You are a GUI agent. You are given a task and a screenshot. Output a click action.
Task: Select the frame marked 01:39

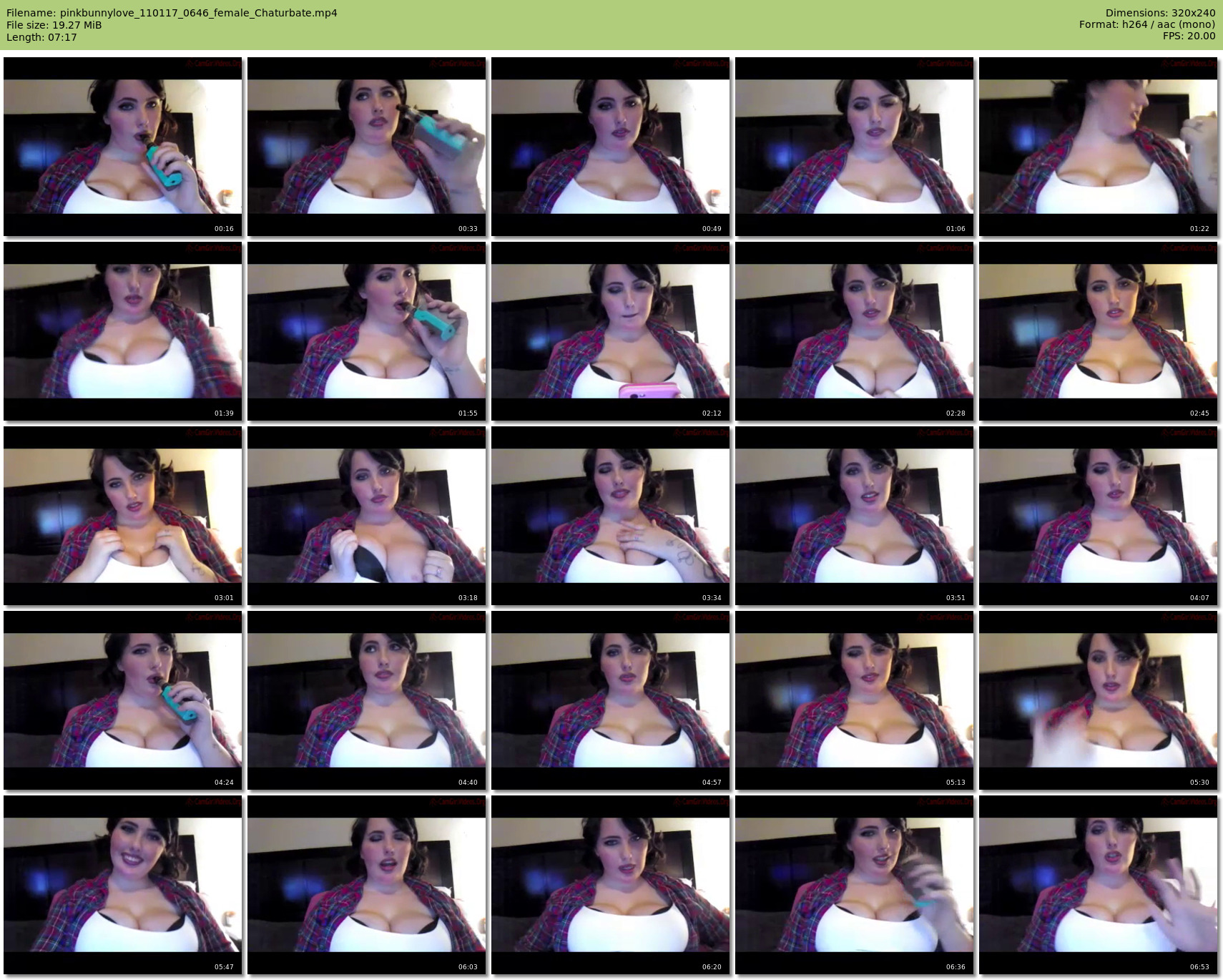[123, 331]
